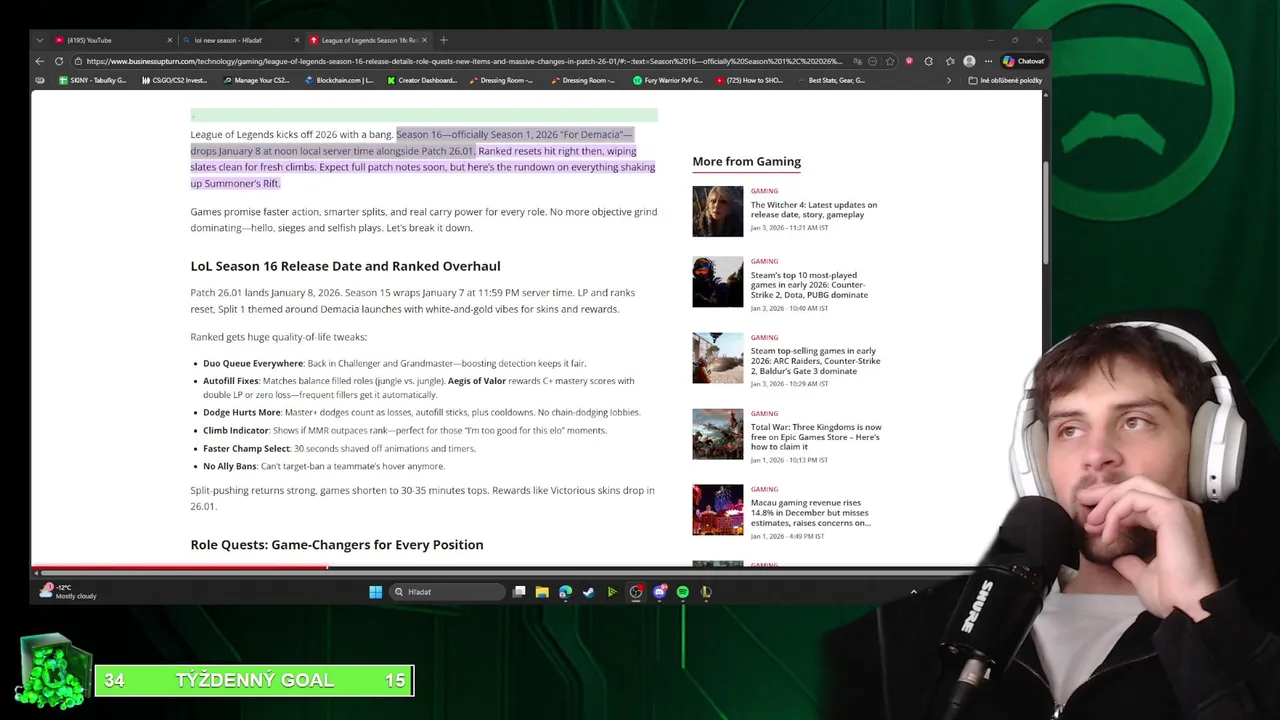The height and width of the screenshot is (720, 1280).
Task: Click the 'More from Gaming' heading
Action: [x=746, y=161]
